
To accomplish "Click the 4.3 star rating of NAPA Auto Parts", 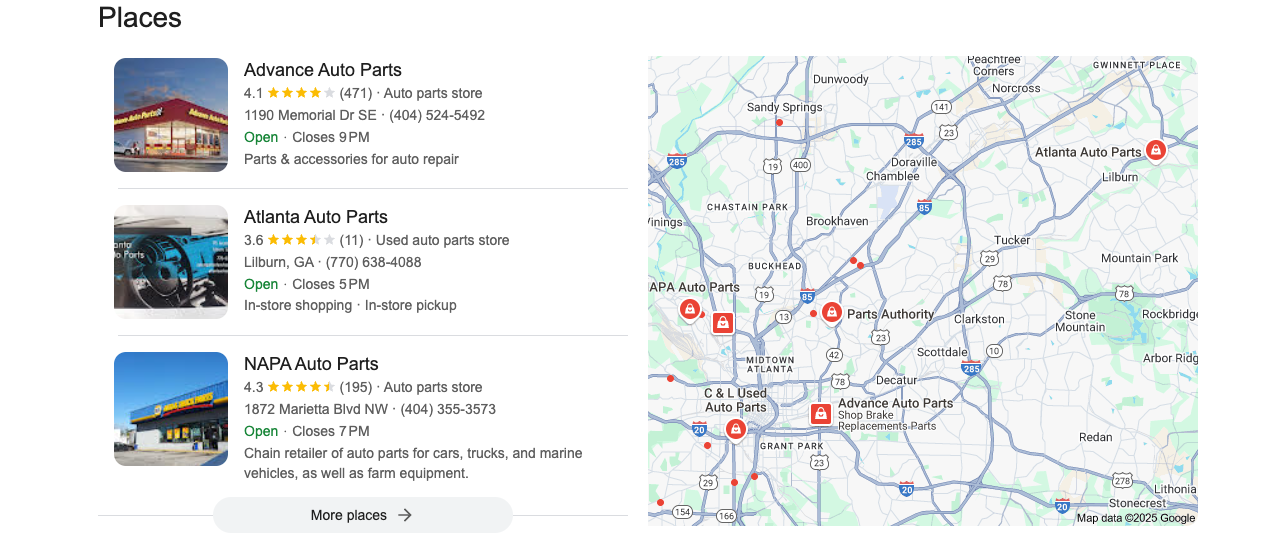I will pos(301,387).
